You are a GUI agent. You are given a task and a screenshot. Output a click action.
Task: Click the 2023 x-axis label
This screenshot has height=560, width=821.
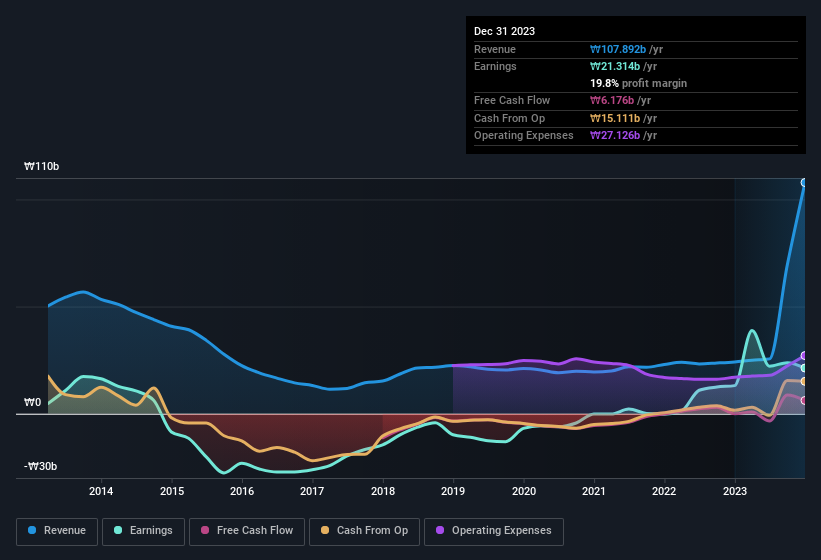pos(735,491)
